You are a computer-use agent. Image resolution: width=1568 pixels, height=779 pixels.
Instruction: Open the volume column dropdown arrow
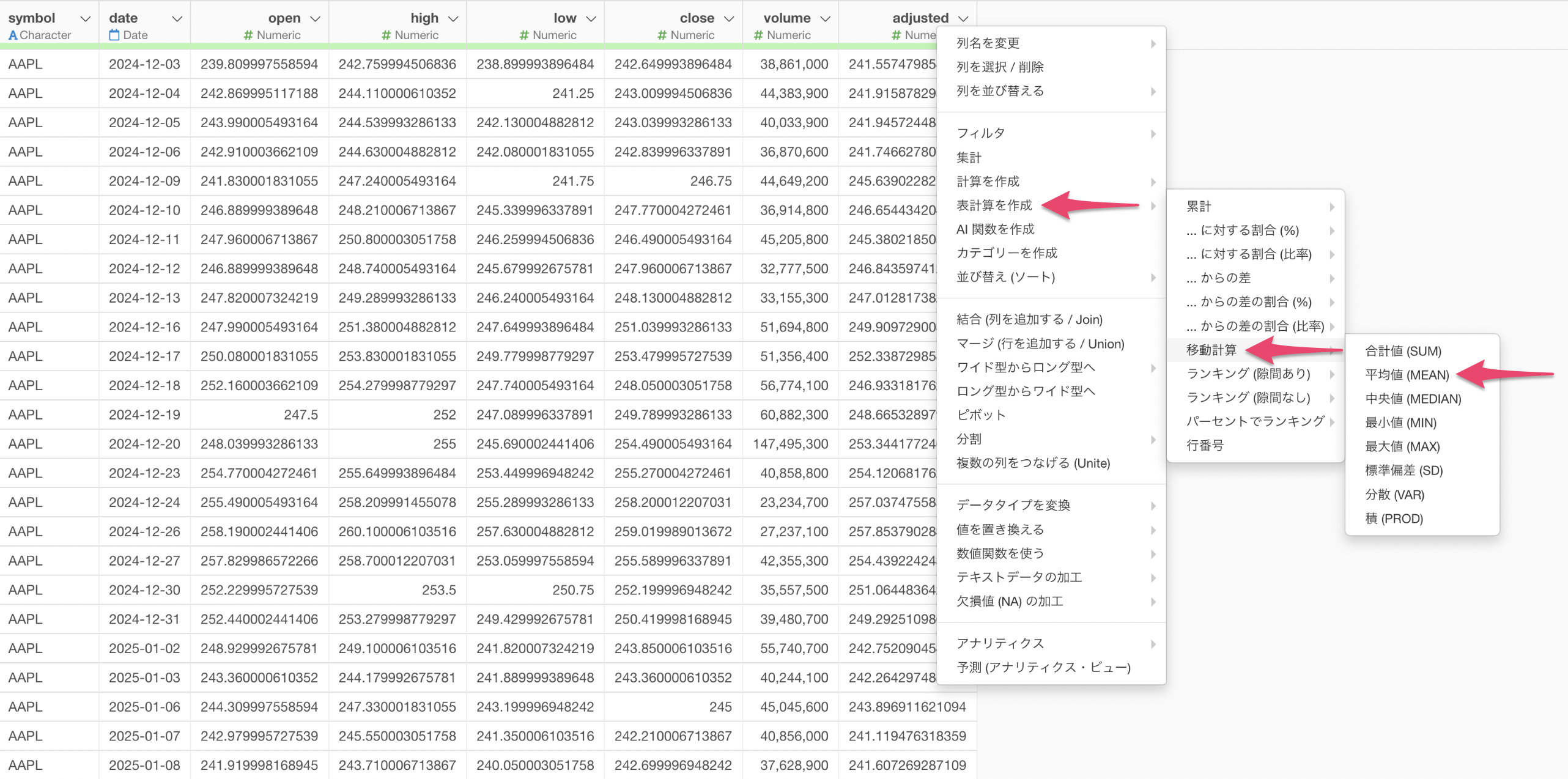point(825,19)
